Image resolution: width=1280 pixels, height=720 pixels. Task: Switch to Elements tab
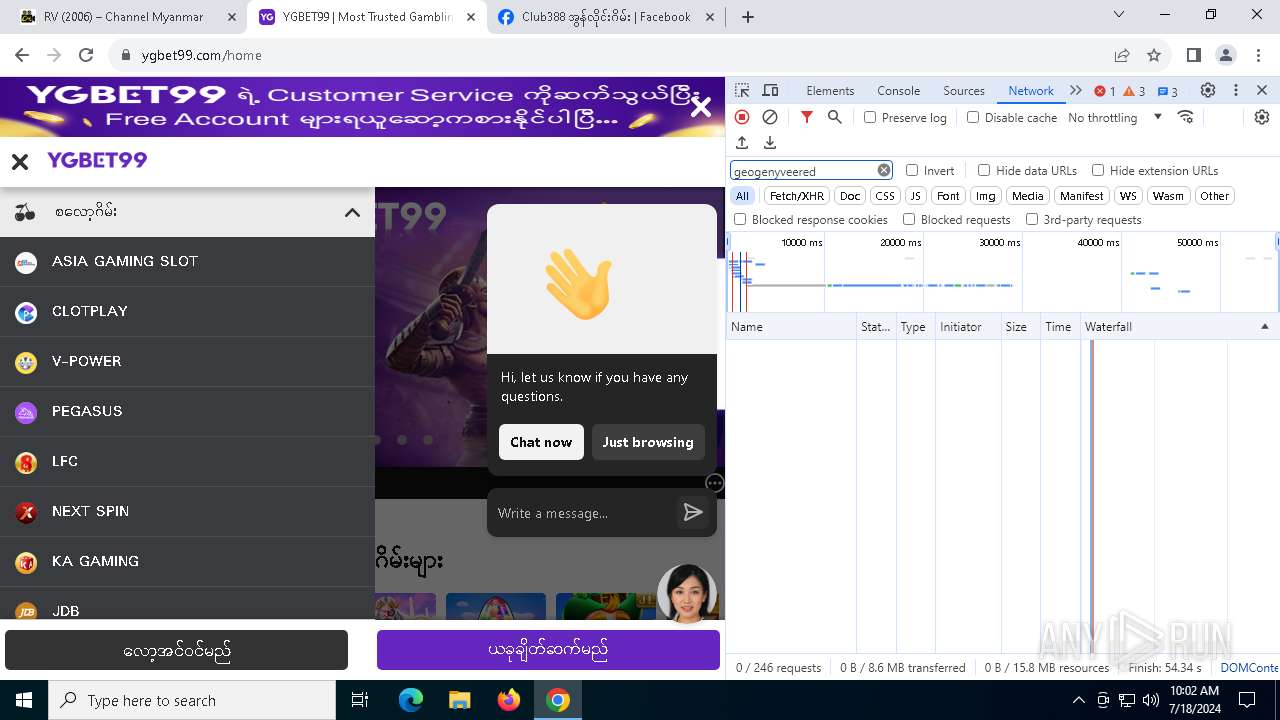(x=830, y=90)
